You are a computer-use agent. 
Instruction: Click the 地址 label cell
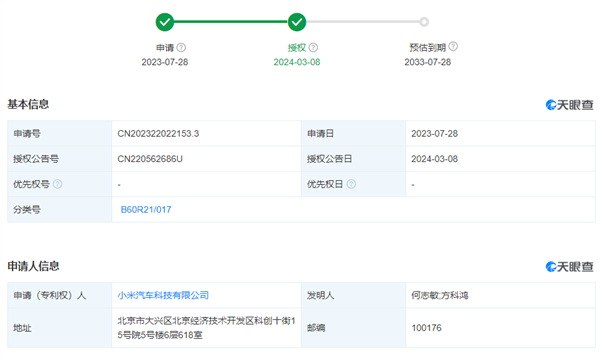point(59,328)
